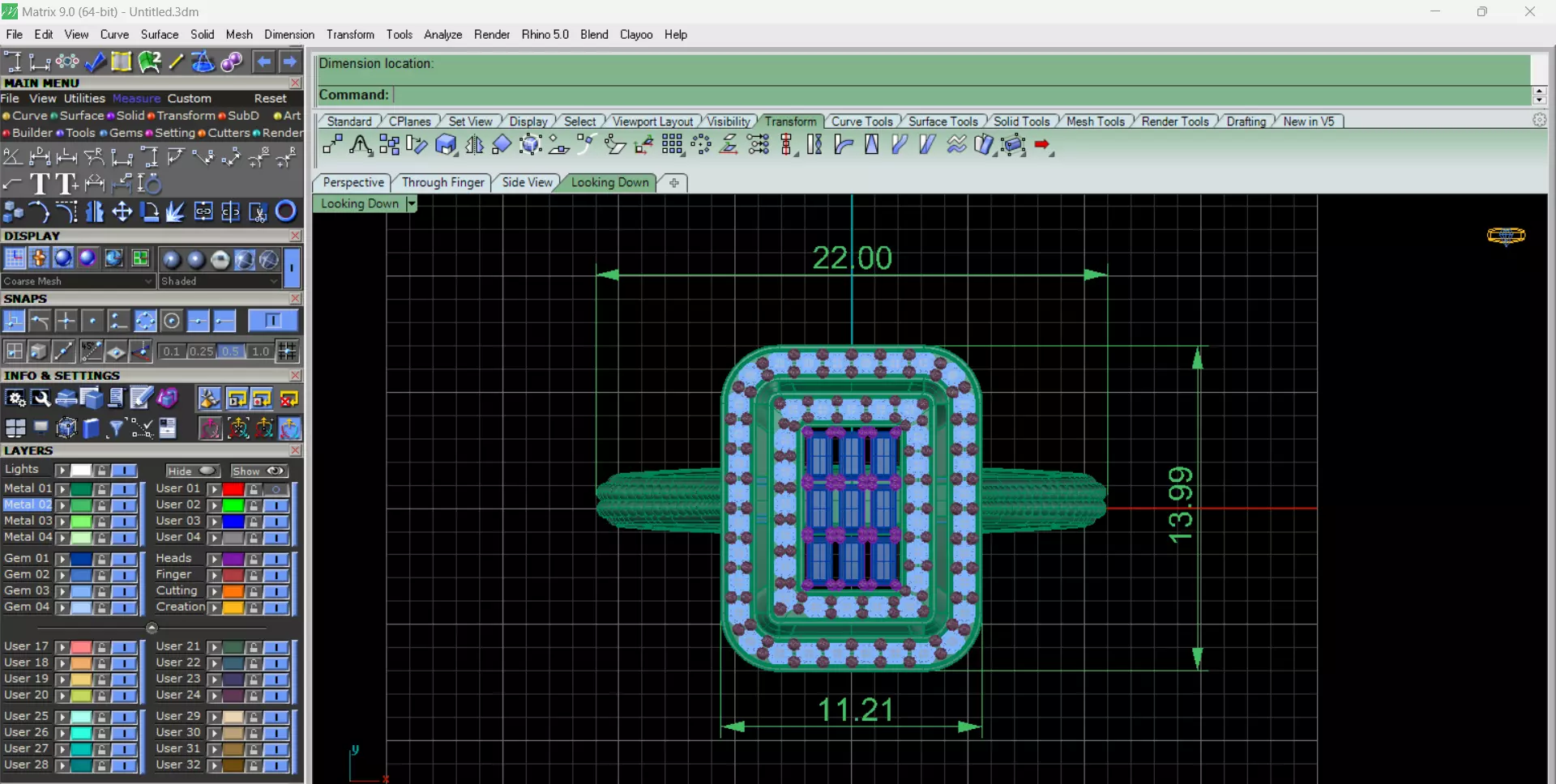The image size is (1556, 784).
Task: Open the Curve Tools toolbar tab
Action: [x=861, y=121]
